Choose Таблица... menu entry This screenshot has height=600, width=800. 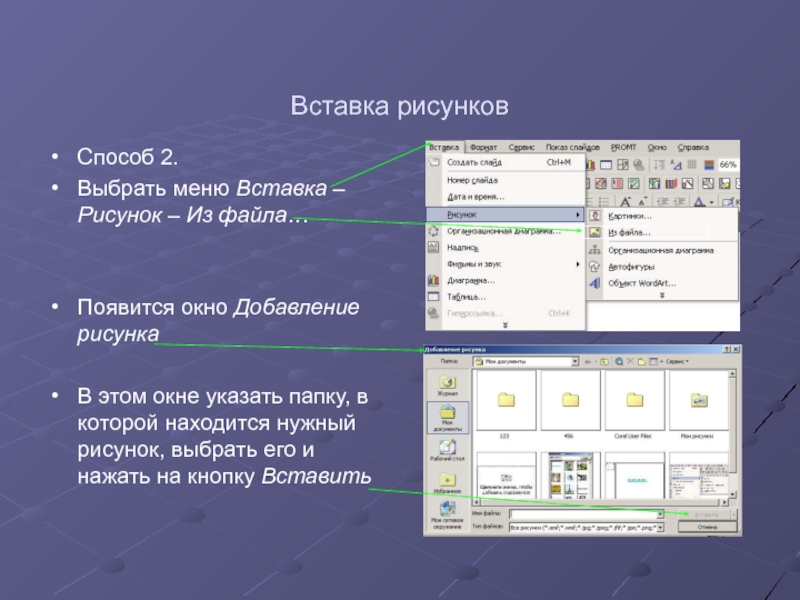point(506,296)
